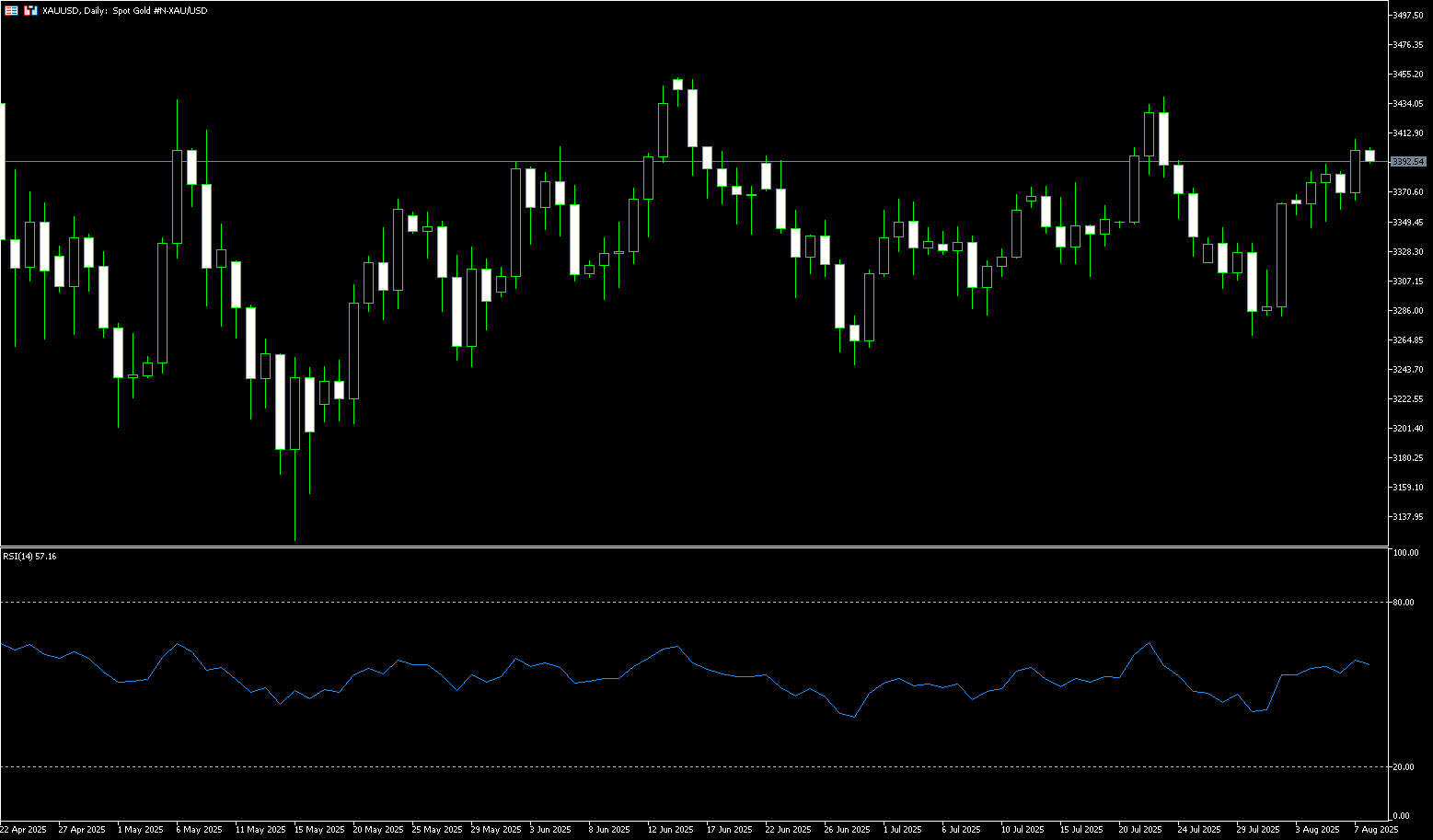Screen dimensions: 1433x840
Task: Click the 3137.95 price scale label
Action: 1408,517
